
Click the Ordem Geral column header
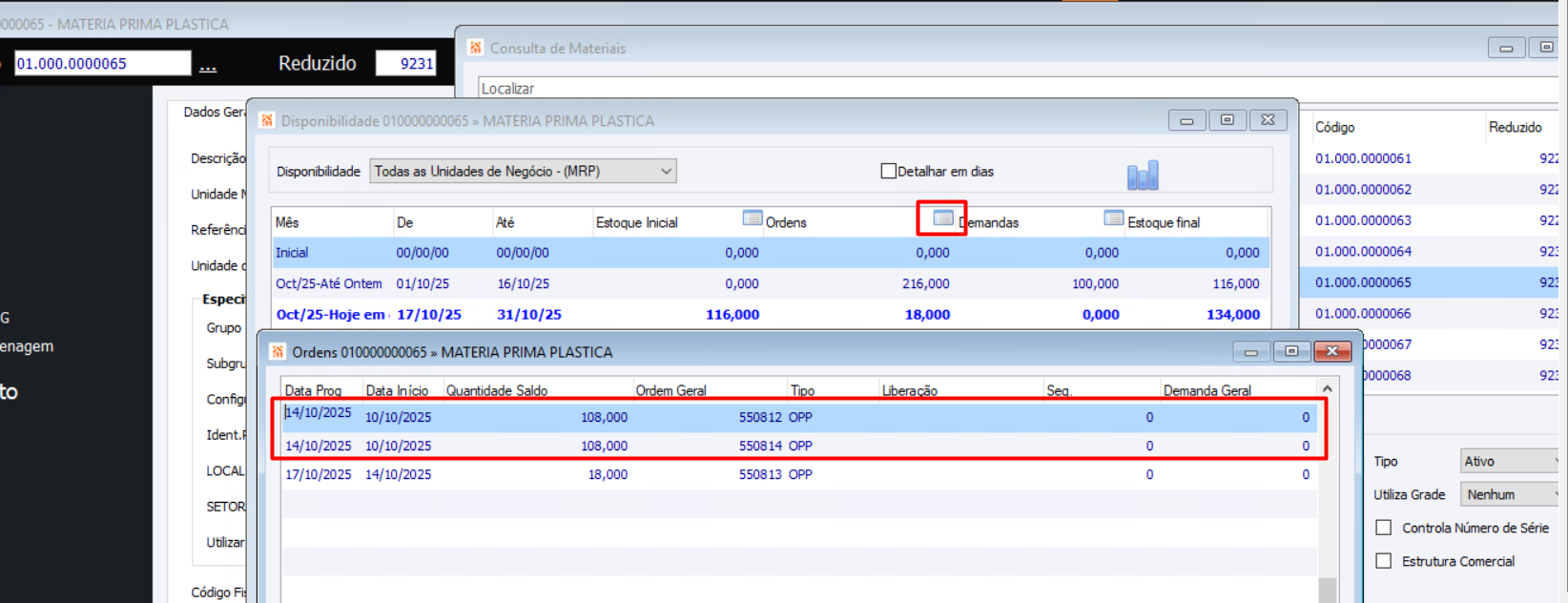671,390
